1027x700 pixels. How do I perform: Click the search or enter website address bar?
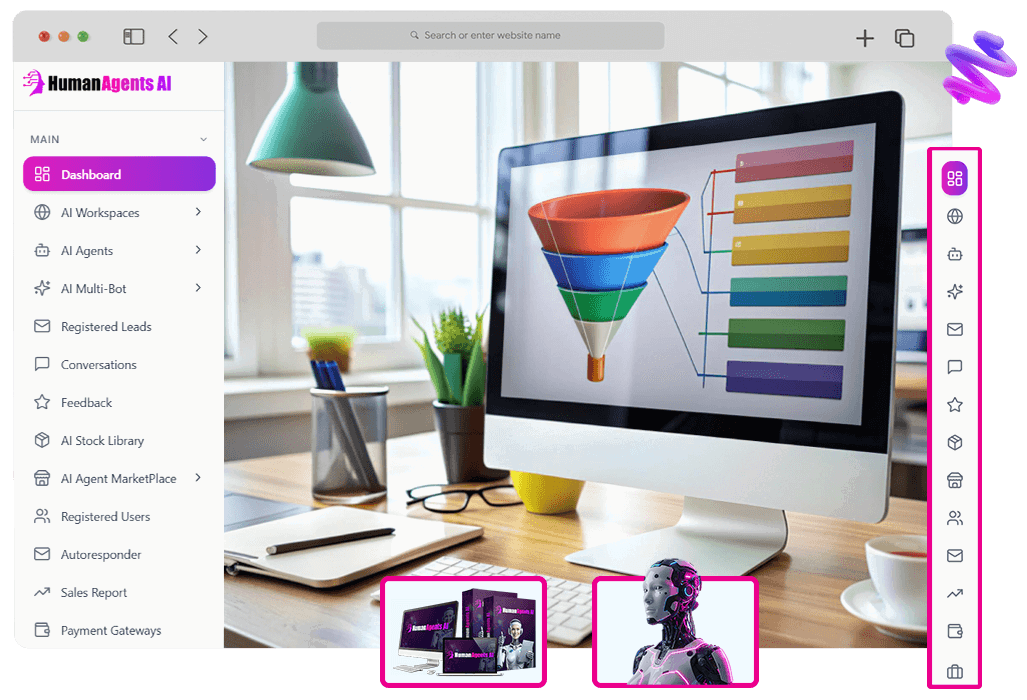490,36
